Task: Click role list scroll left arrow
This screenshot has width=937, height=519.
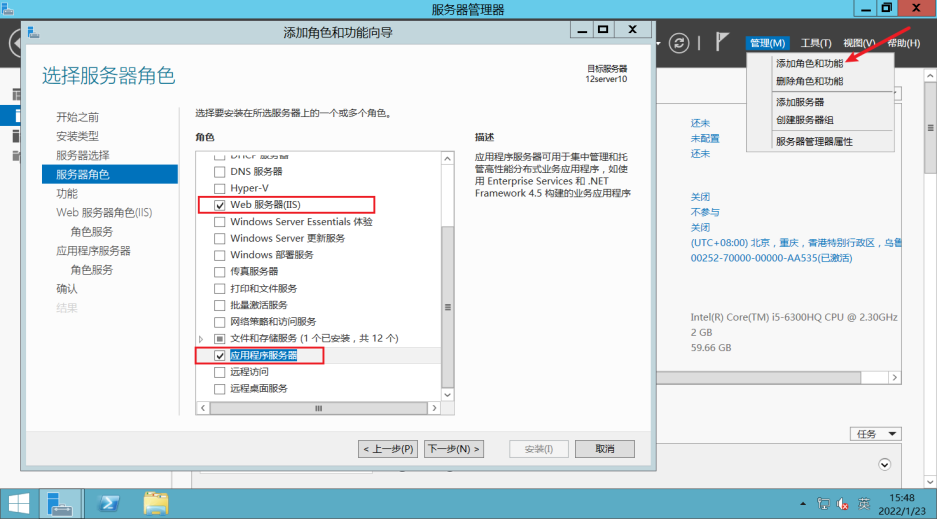Action: click(203, 408)
